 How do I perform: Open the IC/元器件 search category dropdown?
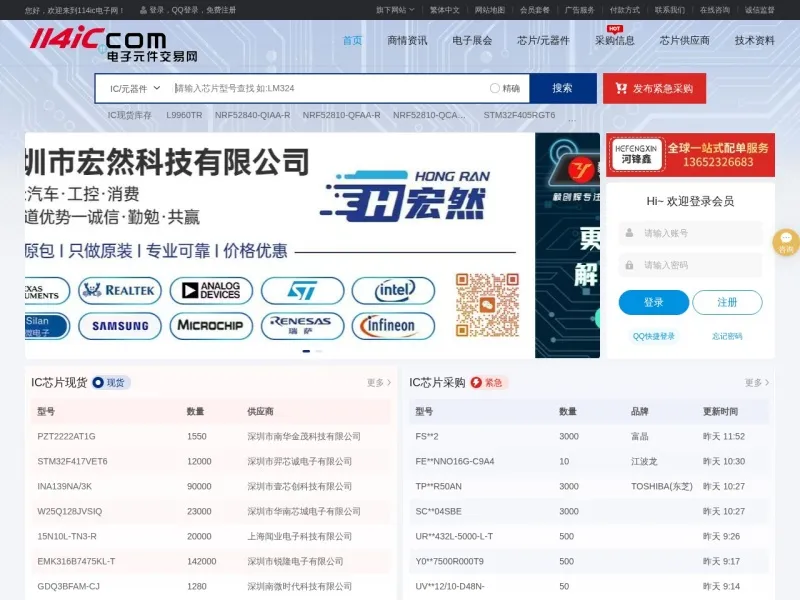[135, 88]
